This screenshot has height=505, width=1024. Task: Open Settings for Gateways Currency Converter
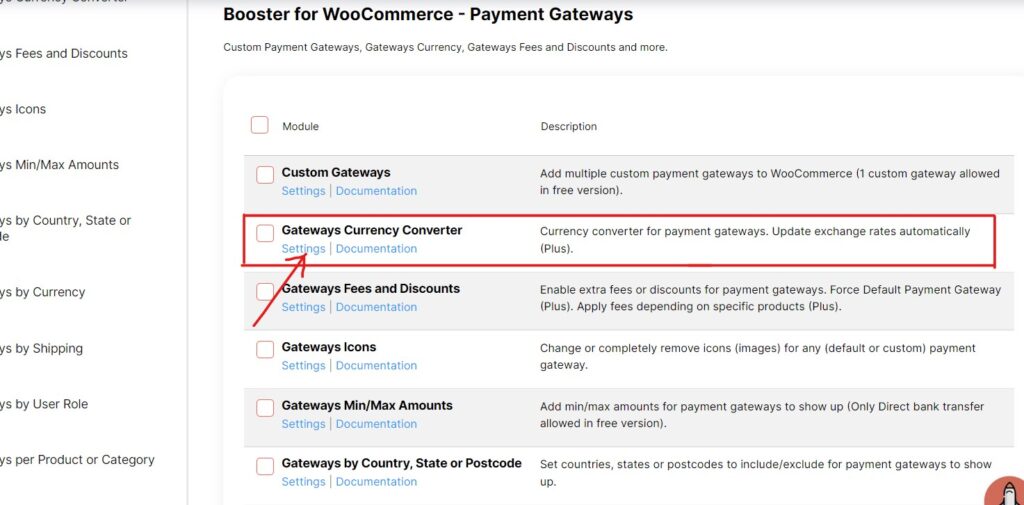303,249
